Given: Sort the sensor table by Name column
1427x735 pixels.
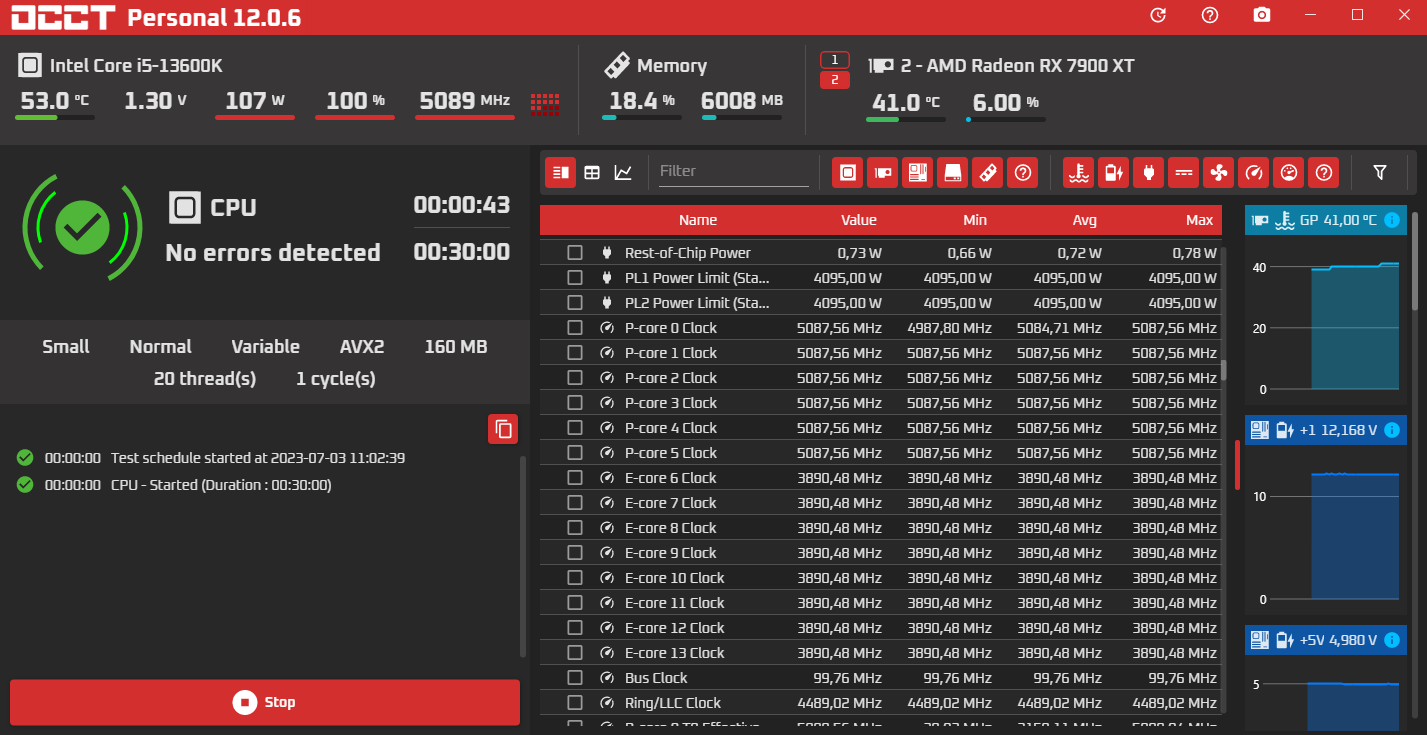Looking at the screenshot, I should (698, 220).
